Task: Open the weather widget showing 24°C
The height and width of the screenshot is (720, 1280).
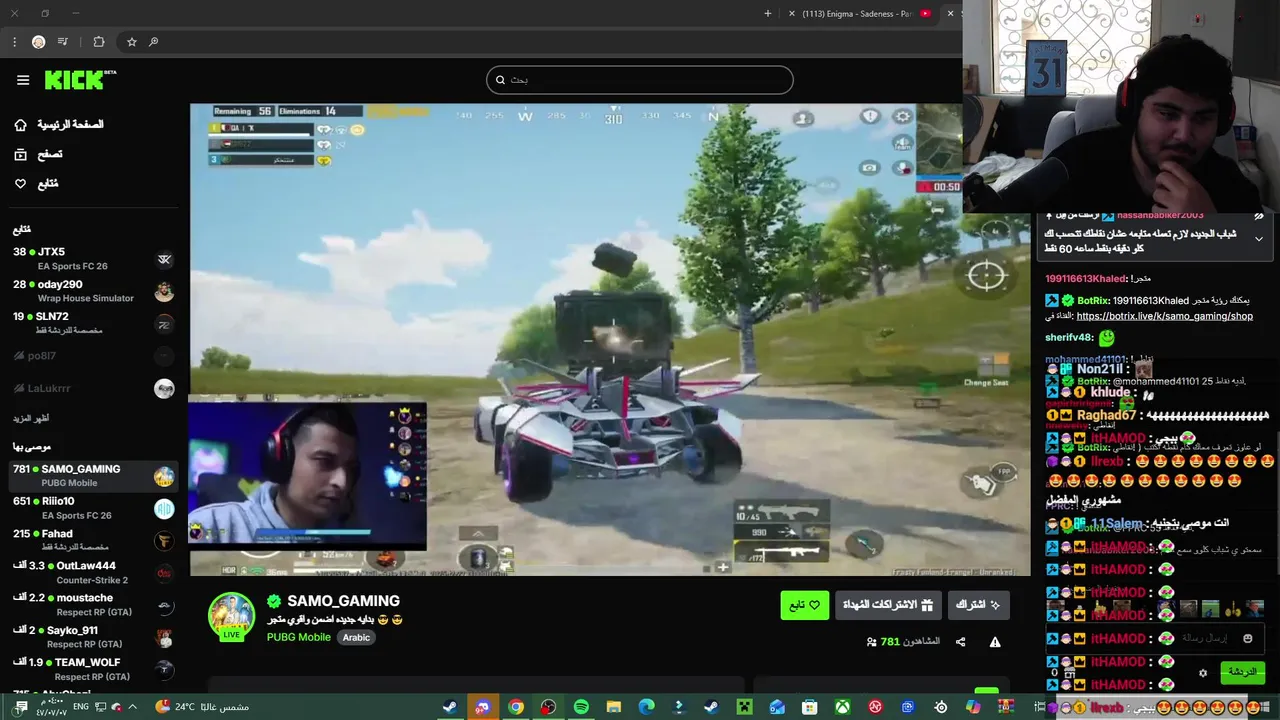Action: 202,707
